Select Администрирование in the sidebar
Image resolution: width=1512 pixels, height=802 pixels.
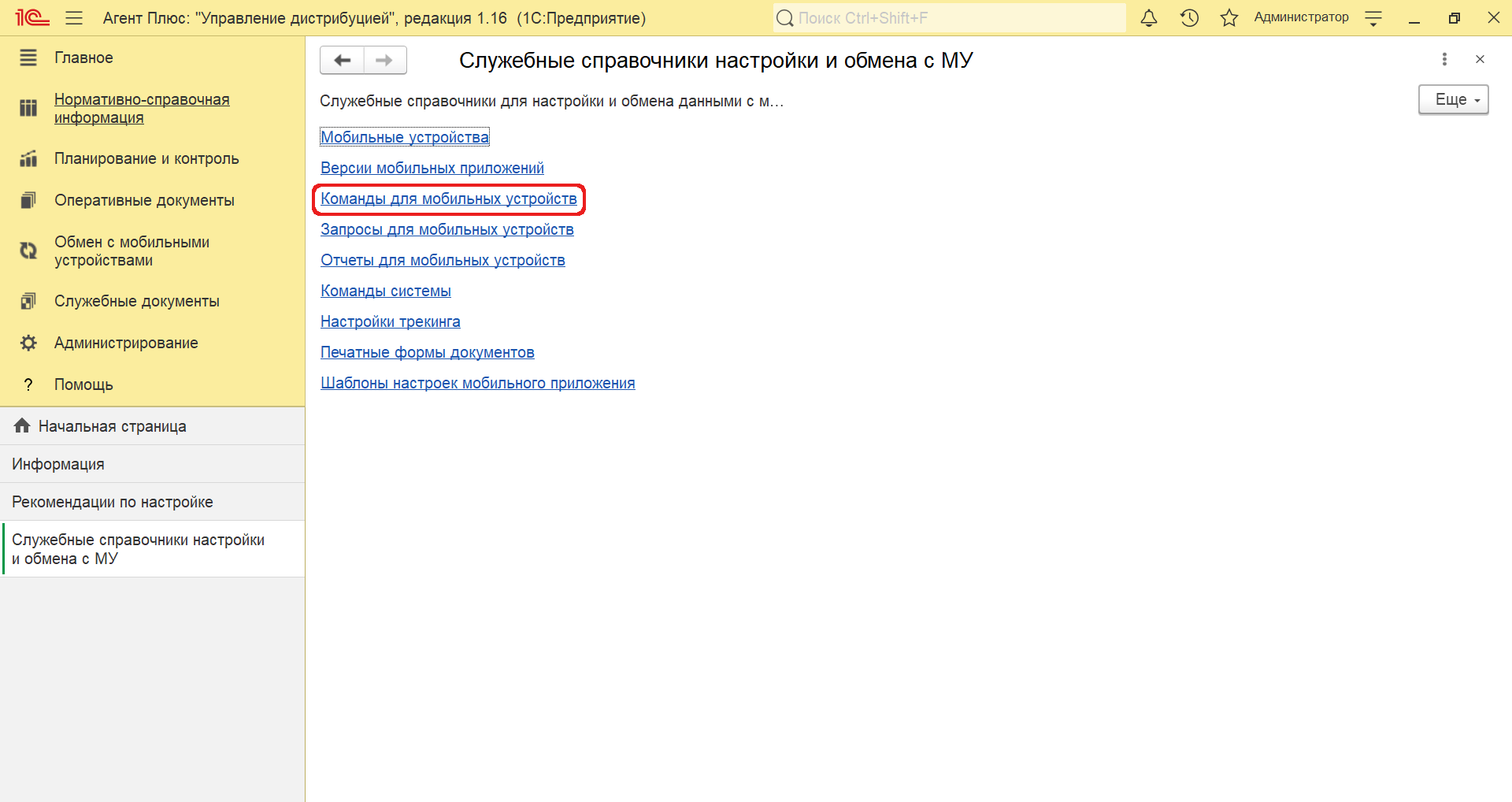point(126,343)
